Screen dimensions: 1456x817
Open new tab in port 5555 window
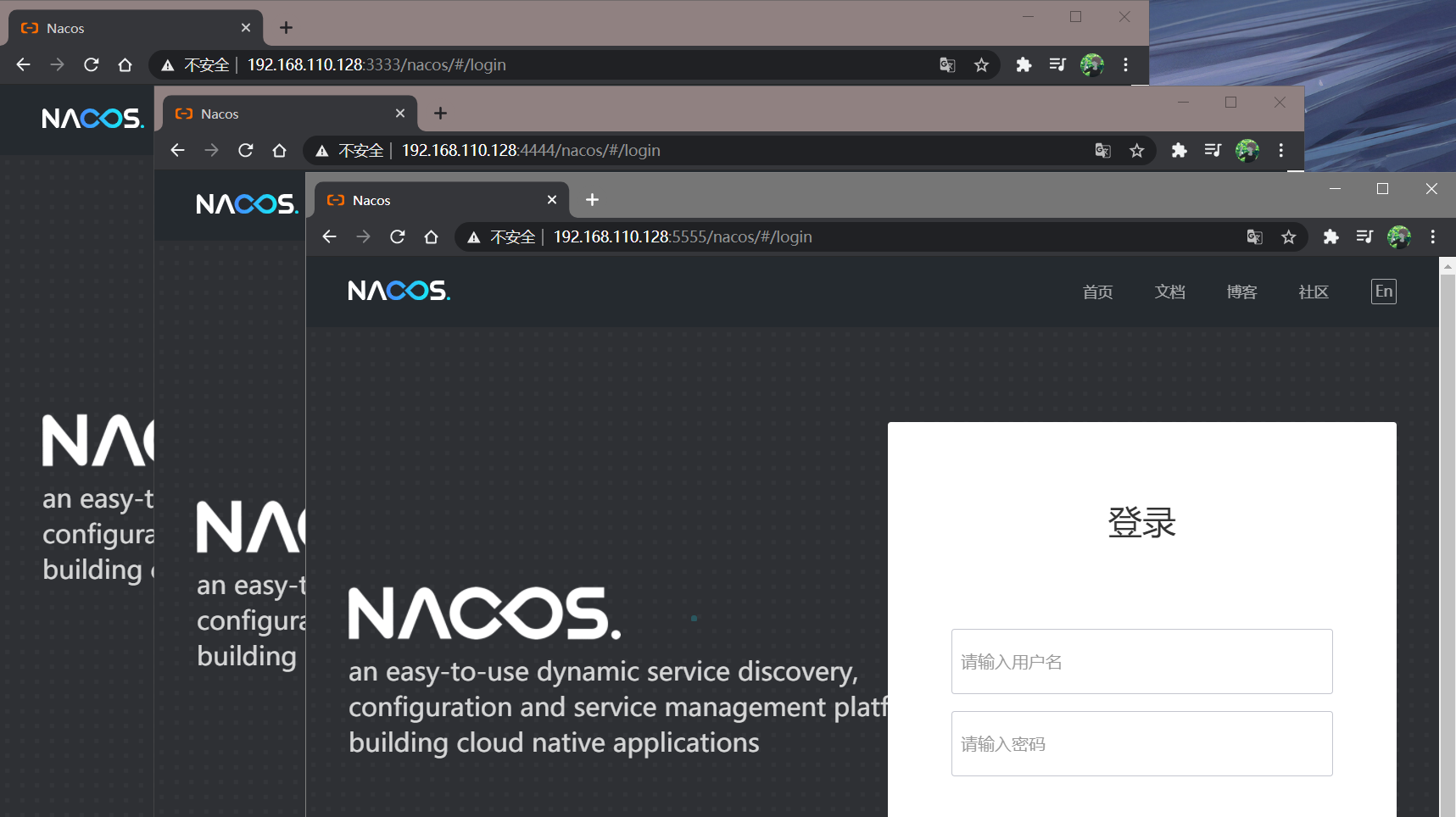pos(592,200)
